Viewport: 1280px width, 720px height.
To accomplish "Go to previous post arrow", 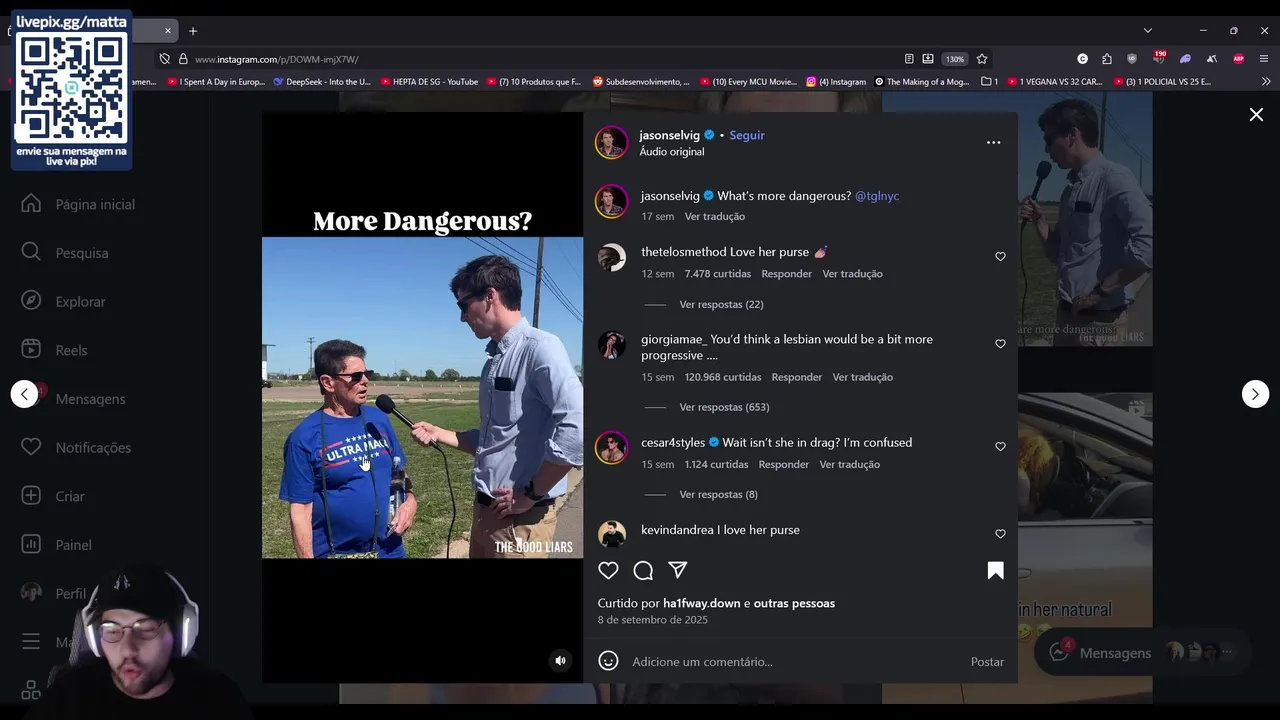I will pos(25,394).
